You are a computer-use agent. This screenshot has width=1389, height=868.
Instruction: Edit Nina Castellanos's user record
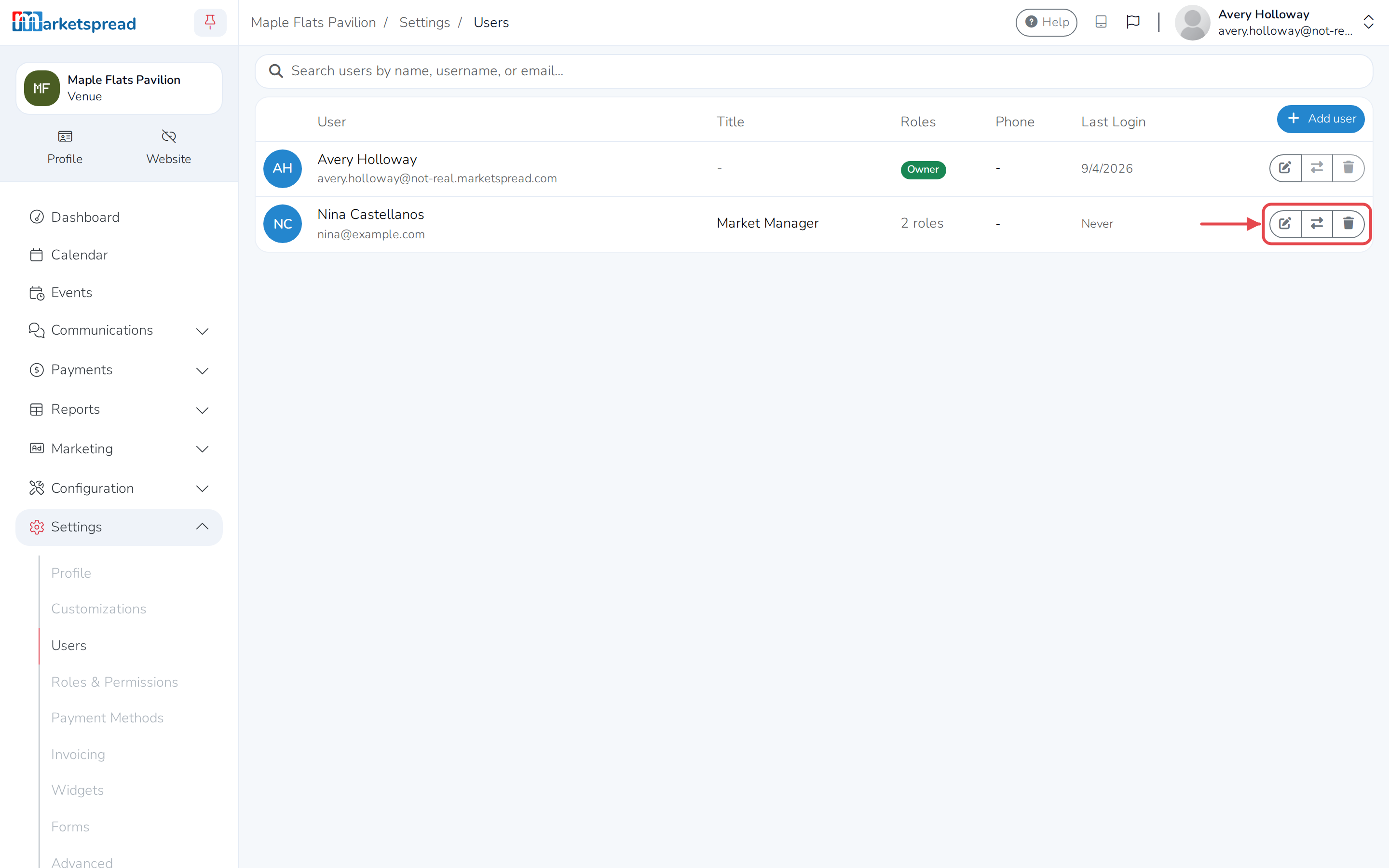coord(1285,223)
